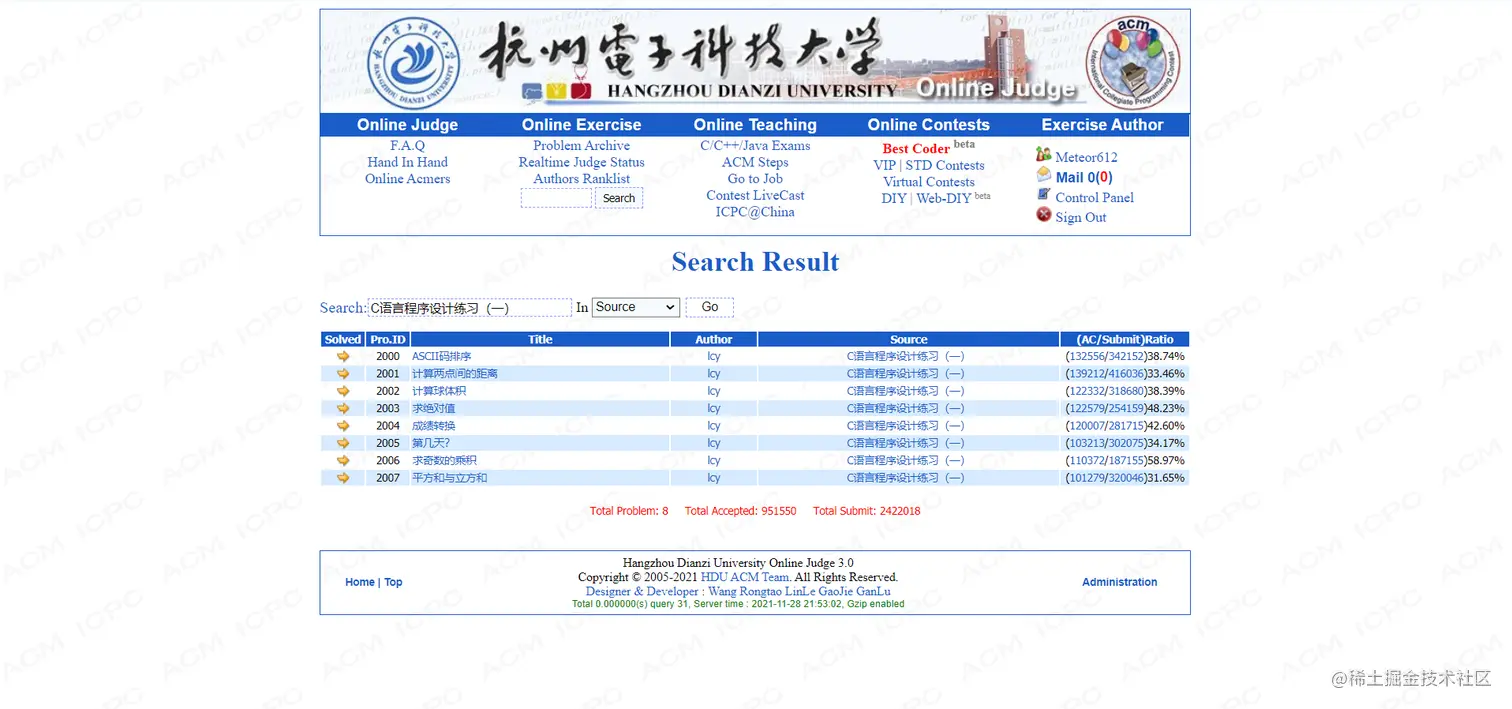Click the source link in problem 2003 row

pyautogui.click(x=905, y=408)
